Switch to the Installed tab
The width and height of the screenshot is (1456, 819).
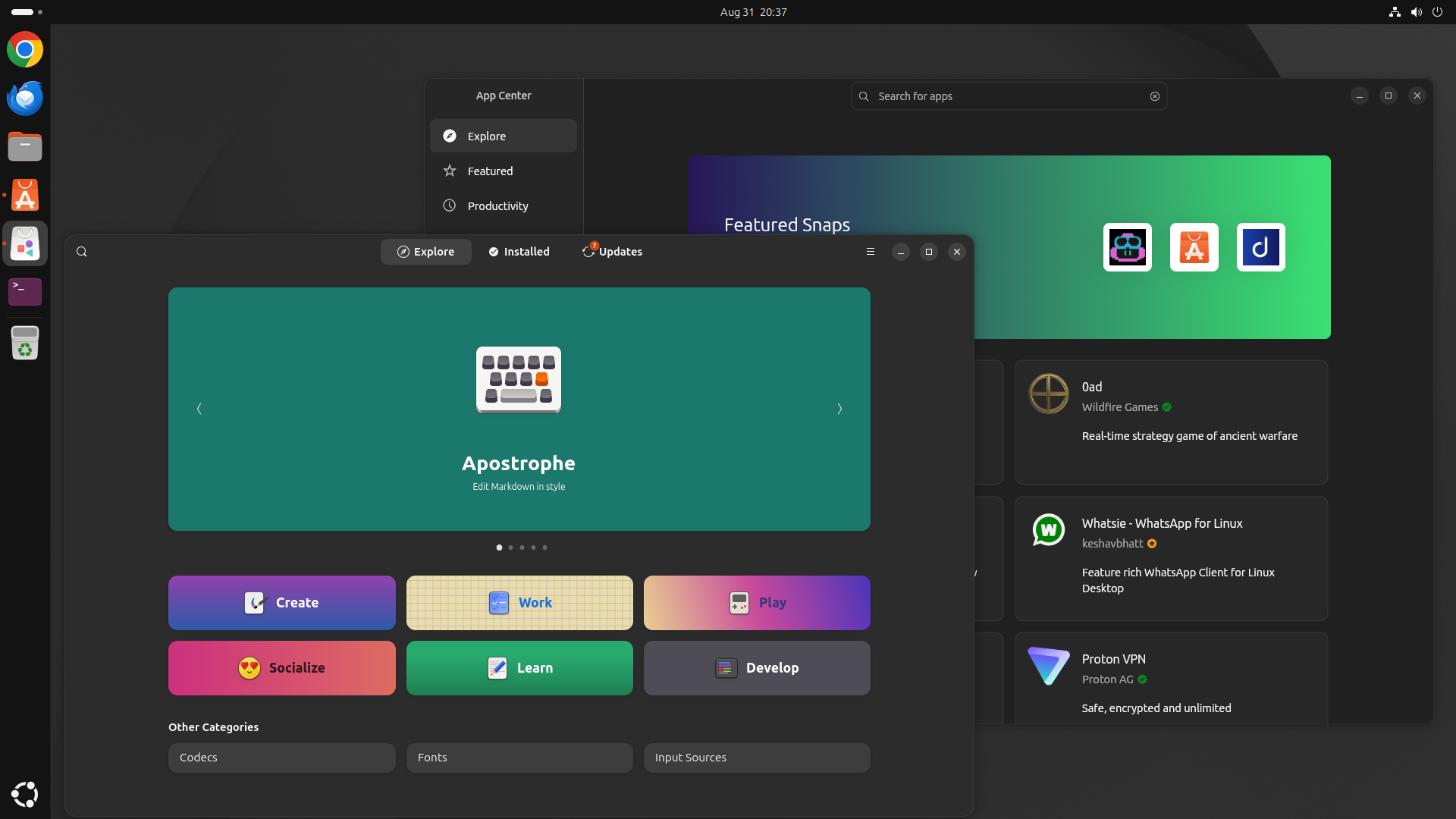[519, 252]
